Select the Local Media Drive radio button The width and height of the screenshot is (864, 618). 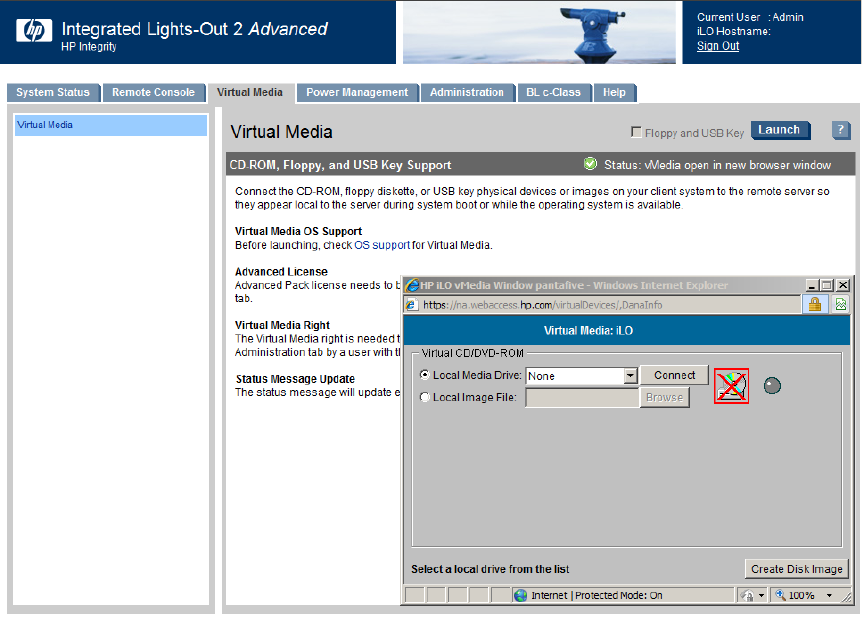(x=425, y=375)
